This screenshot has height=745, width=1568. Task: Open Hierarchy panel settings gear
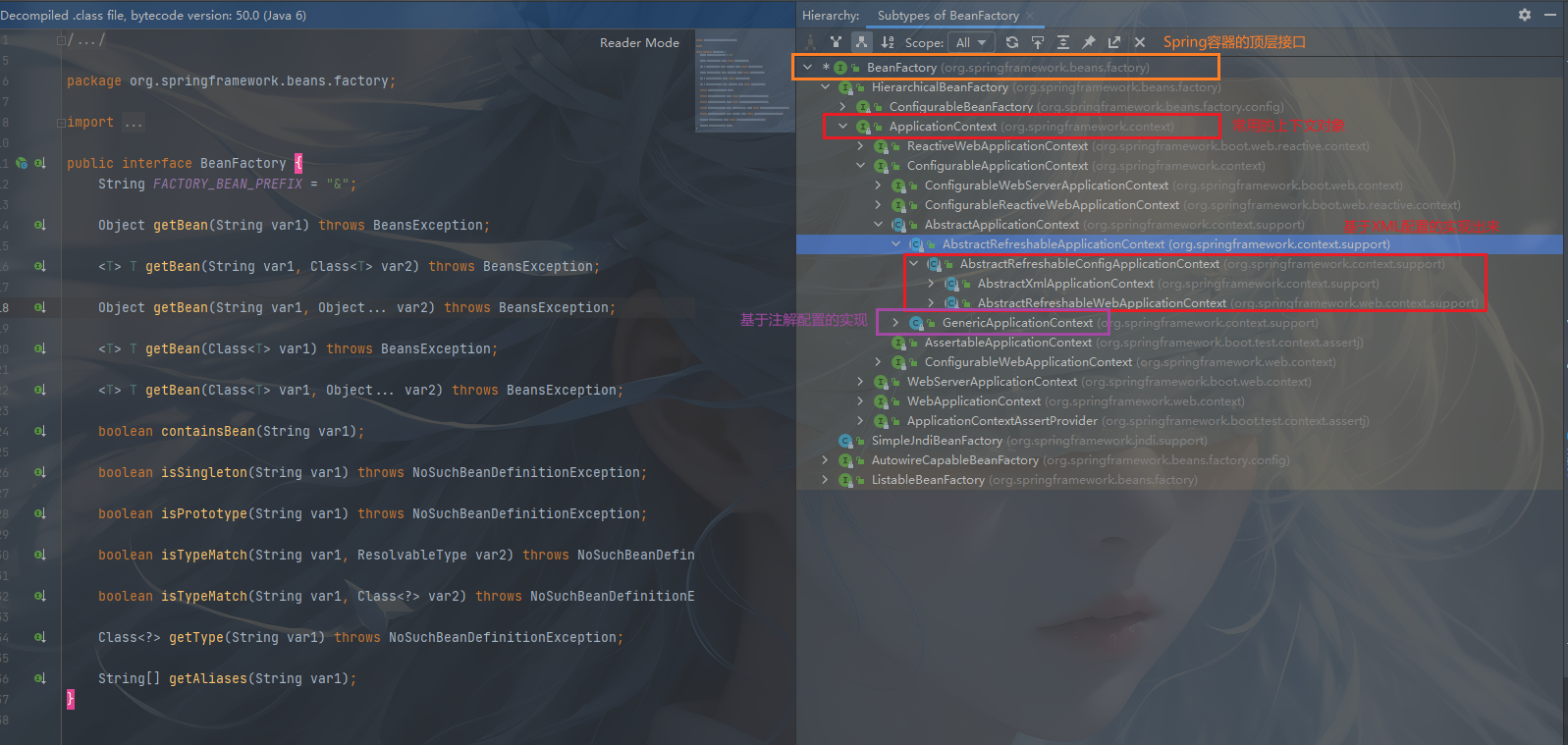coord(1525,15)
